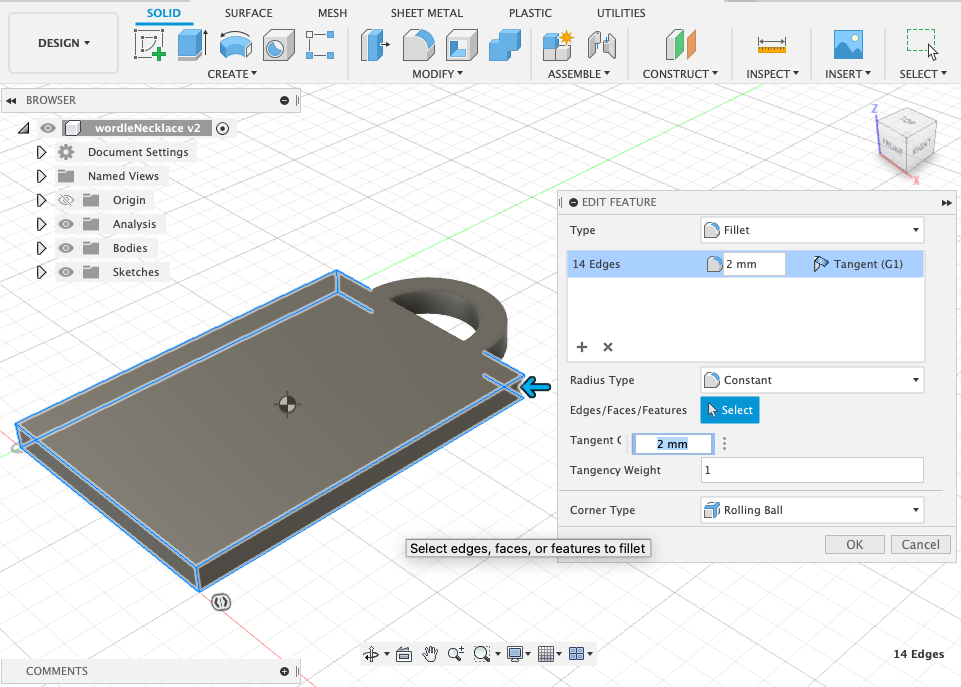961x687 pixels.
Task: Click the Insert image icon
Action: [848, 45]
